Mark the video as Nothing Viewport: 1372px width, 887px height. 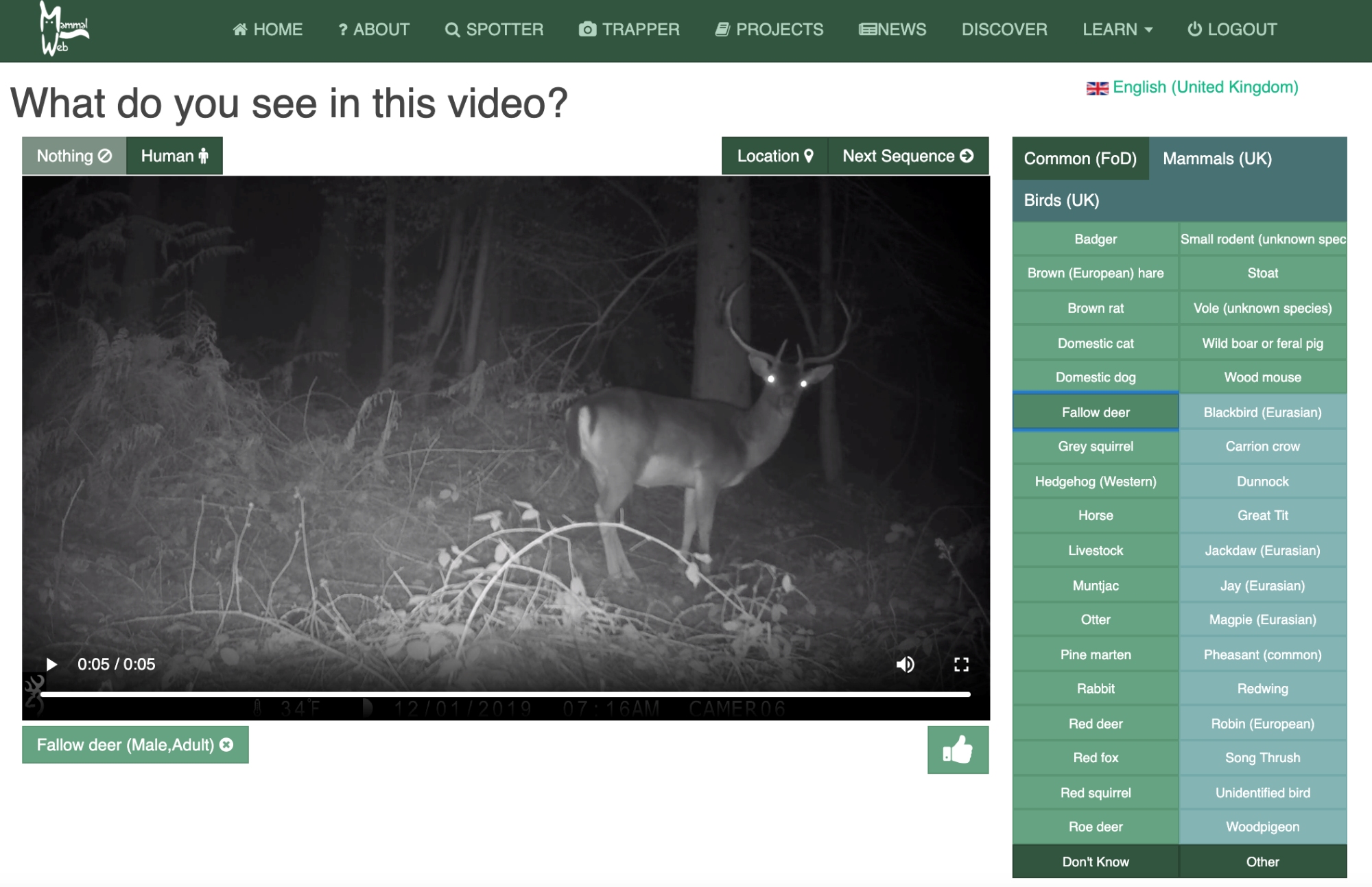click(74, 156)
